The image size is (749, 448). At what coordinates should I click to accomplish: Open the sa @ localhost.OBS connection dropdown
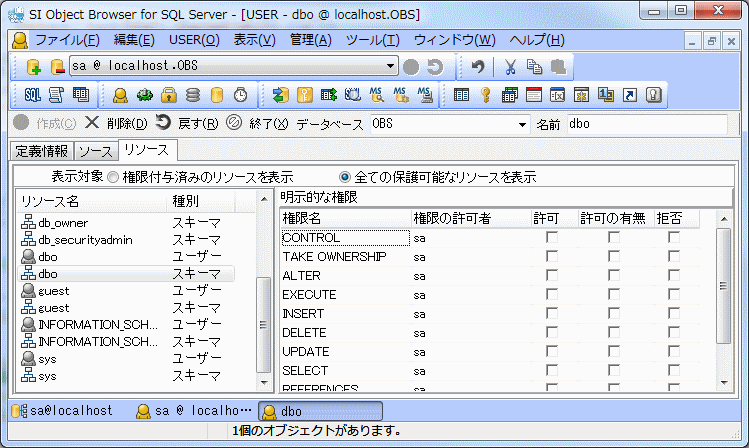[x=391, y=67]
